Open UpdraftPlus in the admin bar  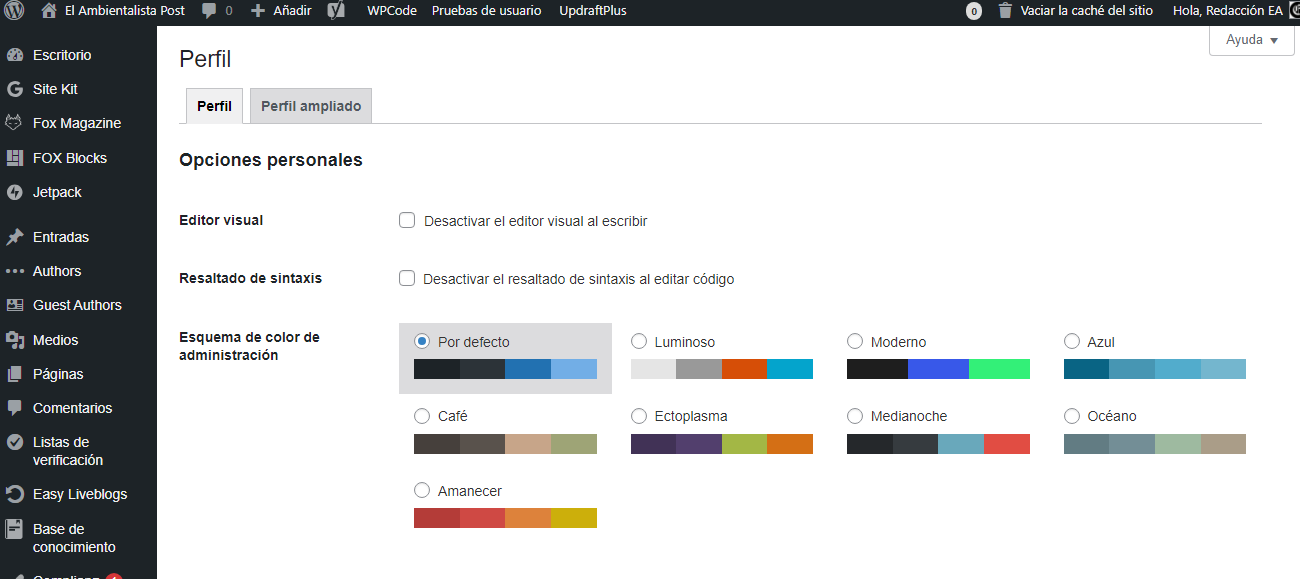point(598,11)
